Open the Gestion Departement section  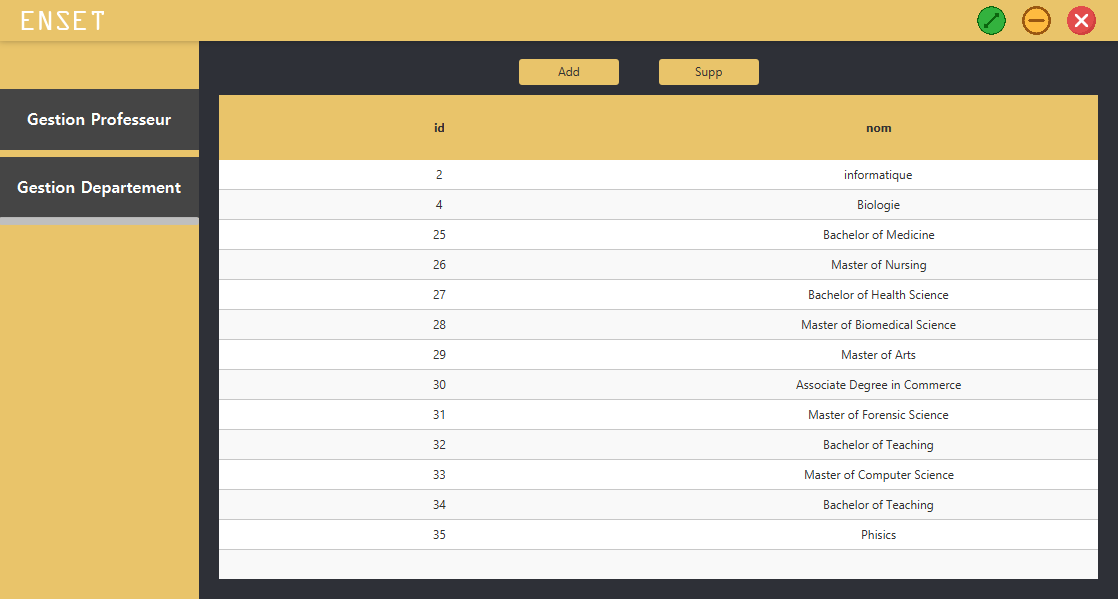pos(99,188)
